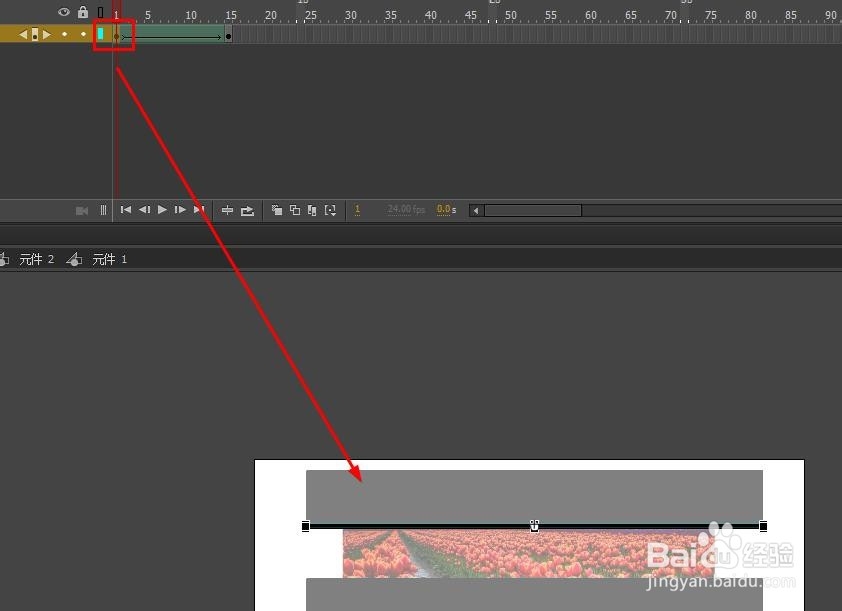Image resolution: width=842 pixels, height=611 pixels.
Task: Toggle the layer's lock dot
Action: click(x=83, y=34)
